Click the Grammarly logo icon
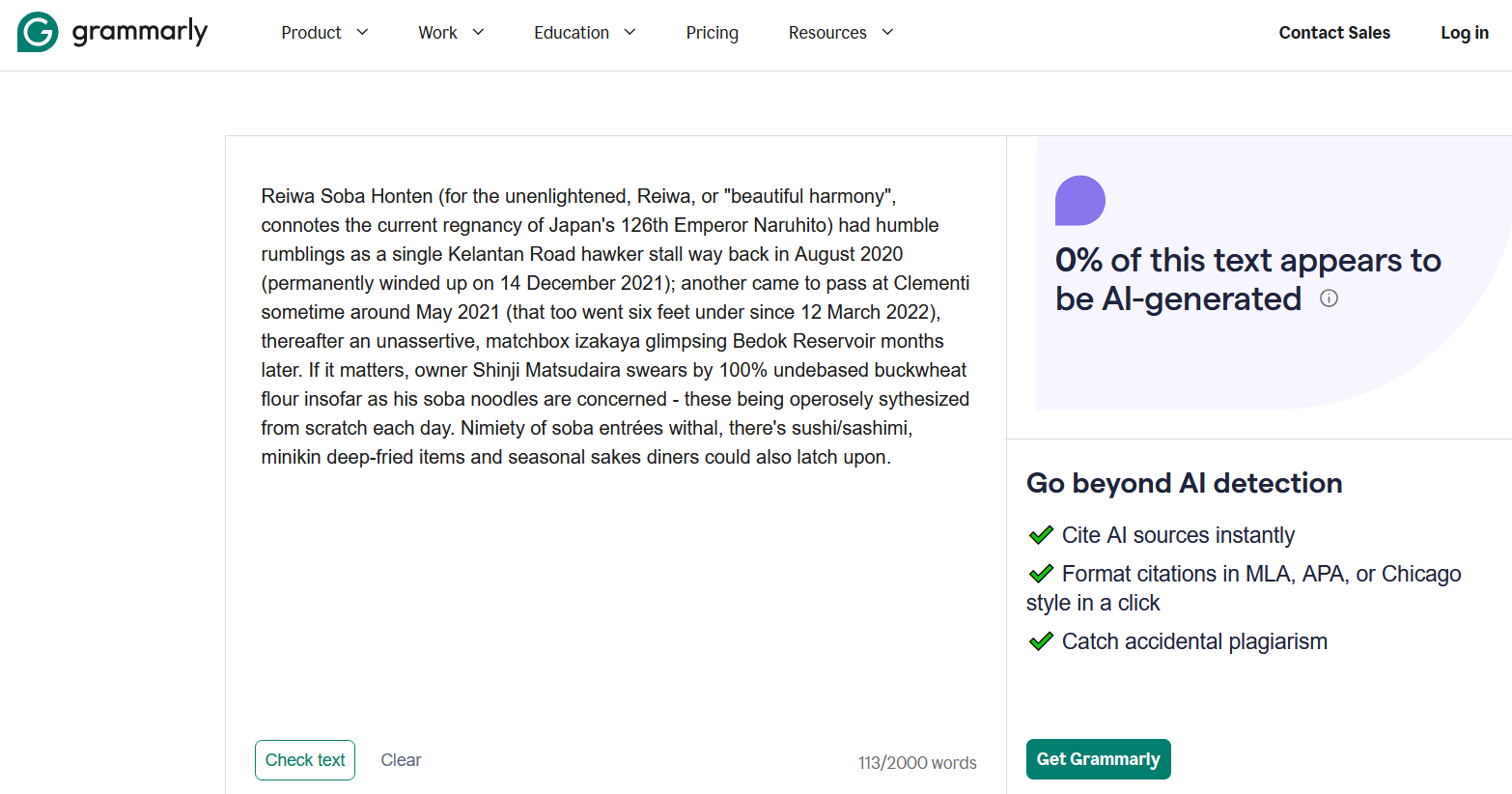This screenshot has width=1512, height=794. click(x=38, y=32)
